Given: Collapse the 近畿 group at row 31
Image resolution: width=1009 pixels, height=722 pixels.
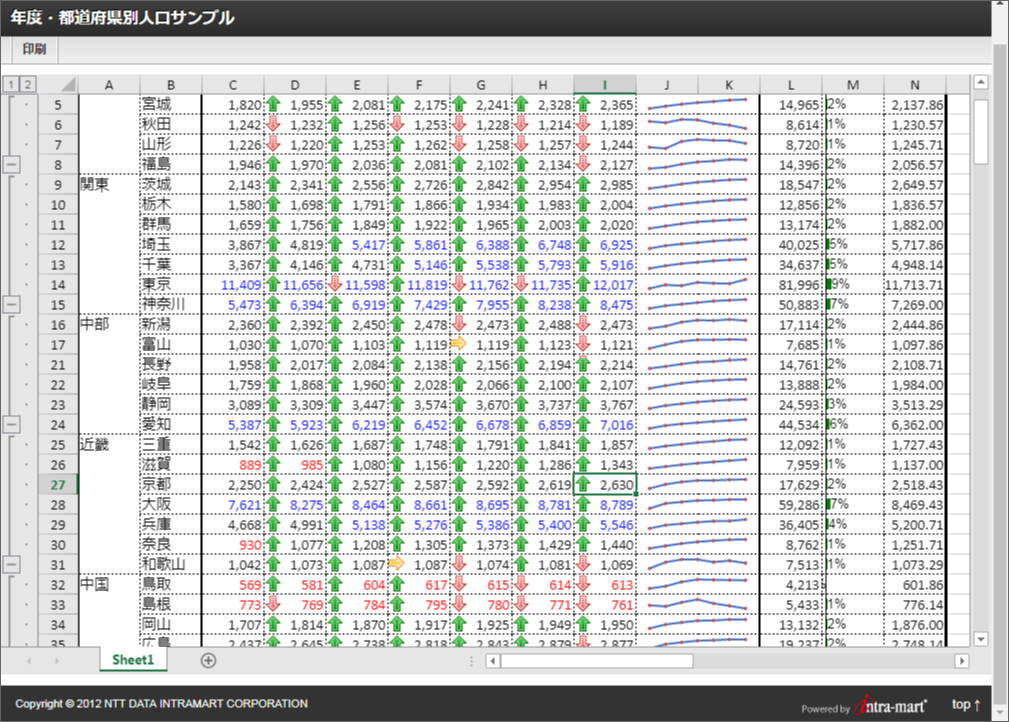Looking at the screenshot, I should pyautogui.click(x=12, y=564).
